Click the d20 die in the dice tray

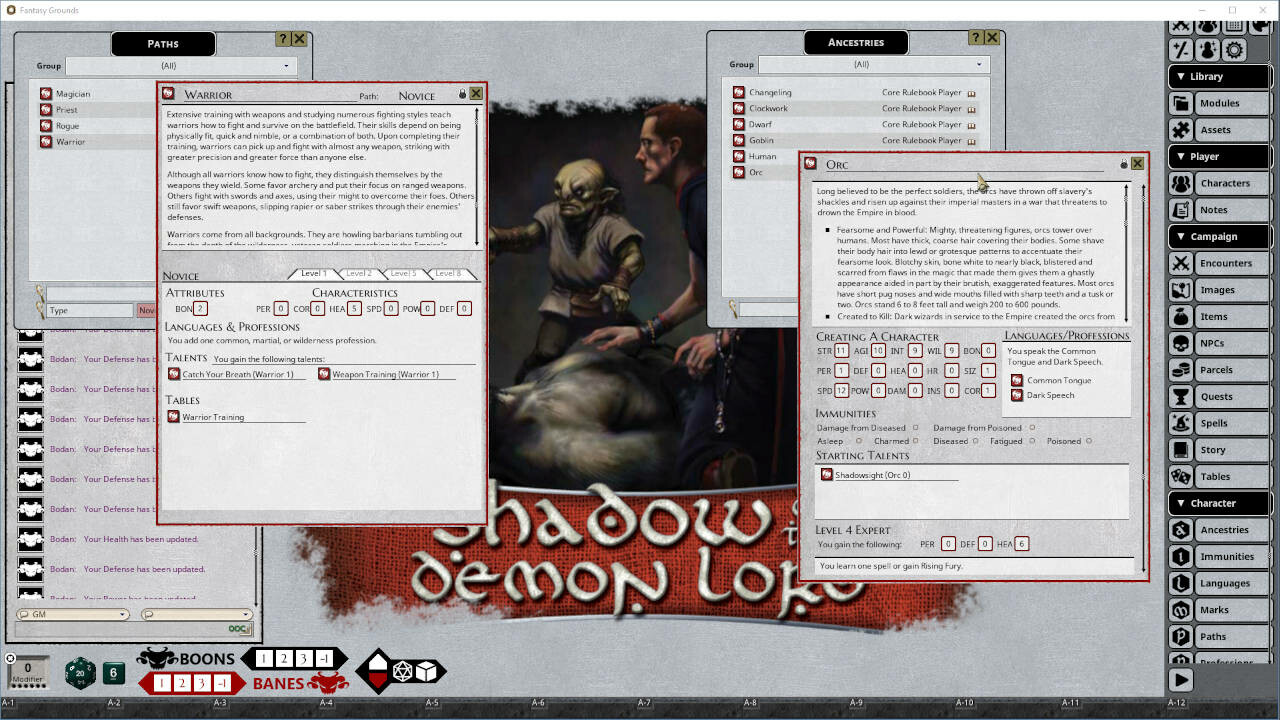[x=80, y=673]
